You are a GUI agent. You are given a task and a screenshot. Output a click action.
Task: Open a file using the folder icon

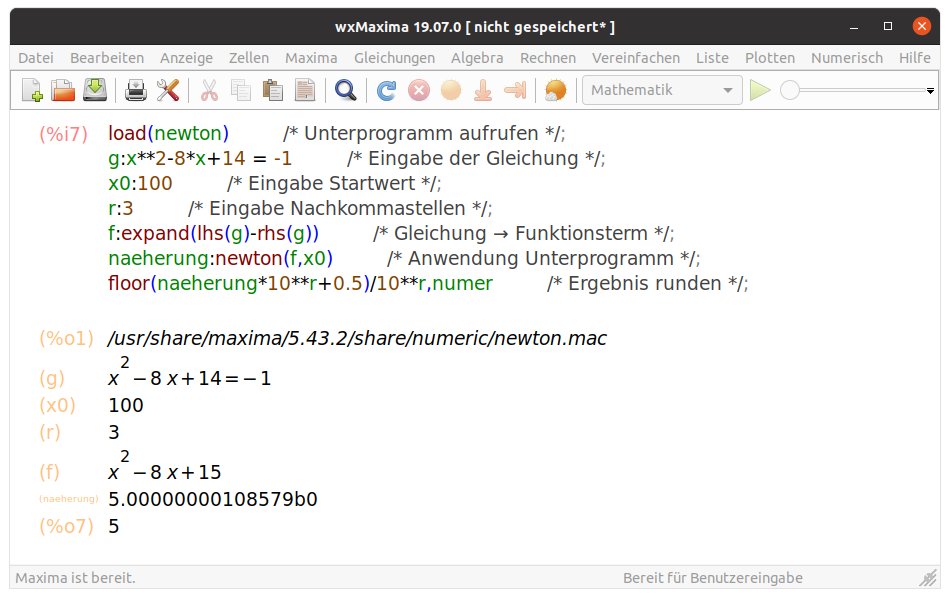pos(63,90)
